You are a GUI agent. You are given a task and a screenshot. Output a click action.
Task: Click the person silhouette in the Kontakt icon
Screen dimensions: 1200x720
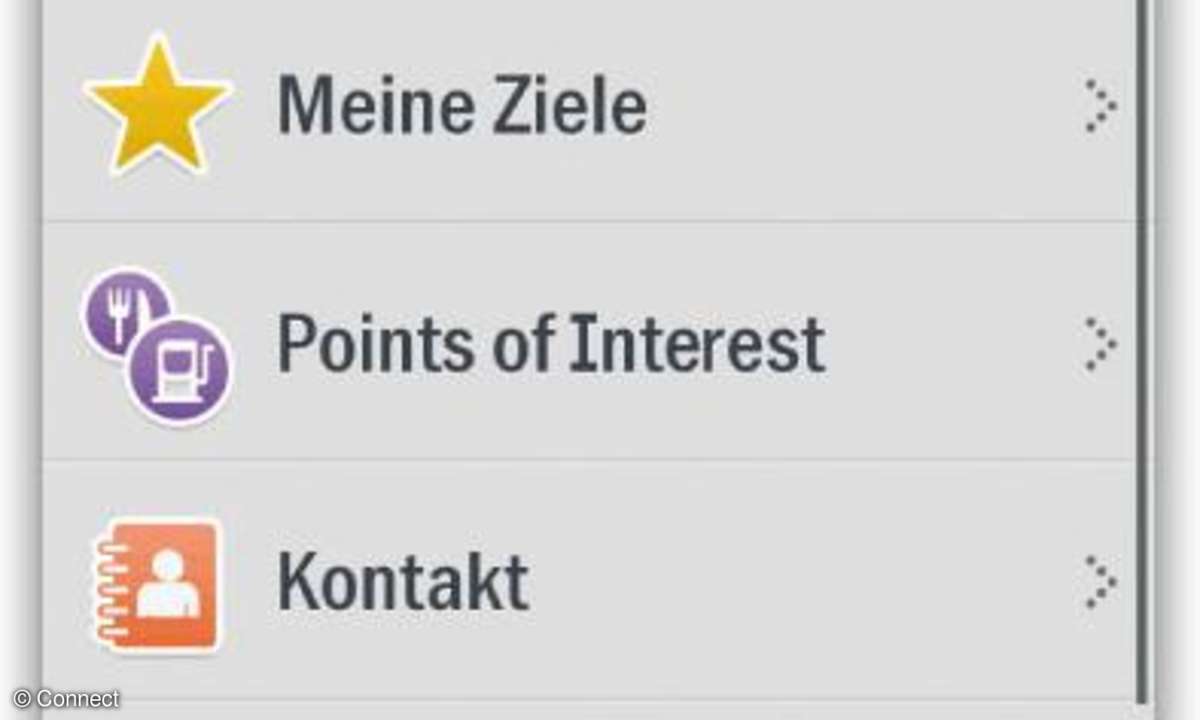pyautogui.click(x=168, y=585)
